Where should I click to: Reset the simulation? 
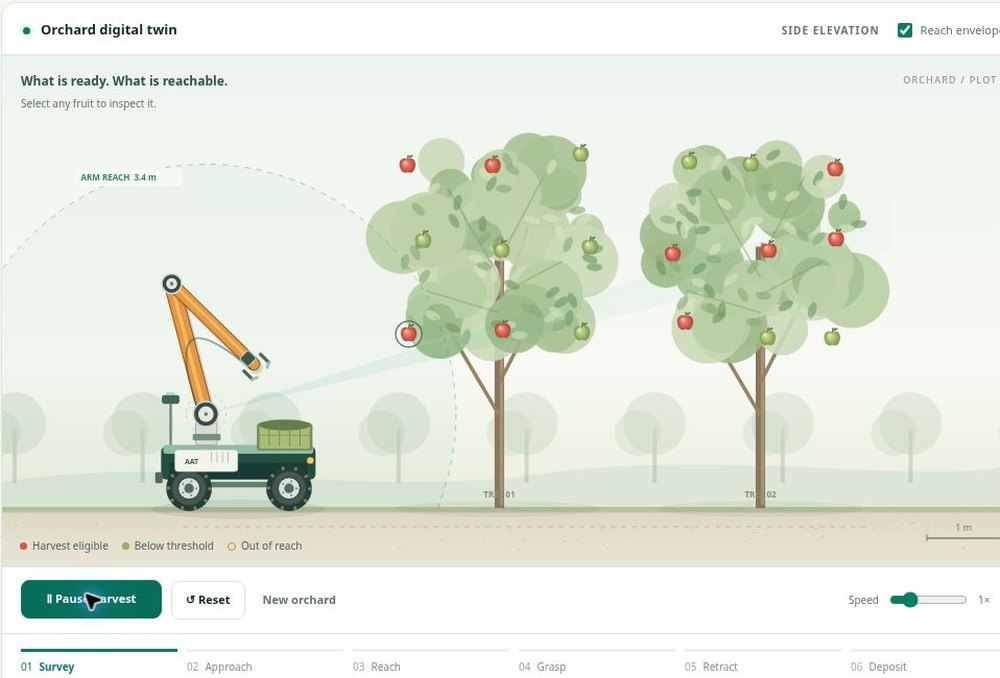pyautogui.click(x=208, y=600)
